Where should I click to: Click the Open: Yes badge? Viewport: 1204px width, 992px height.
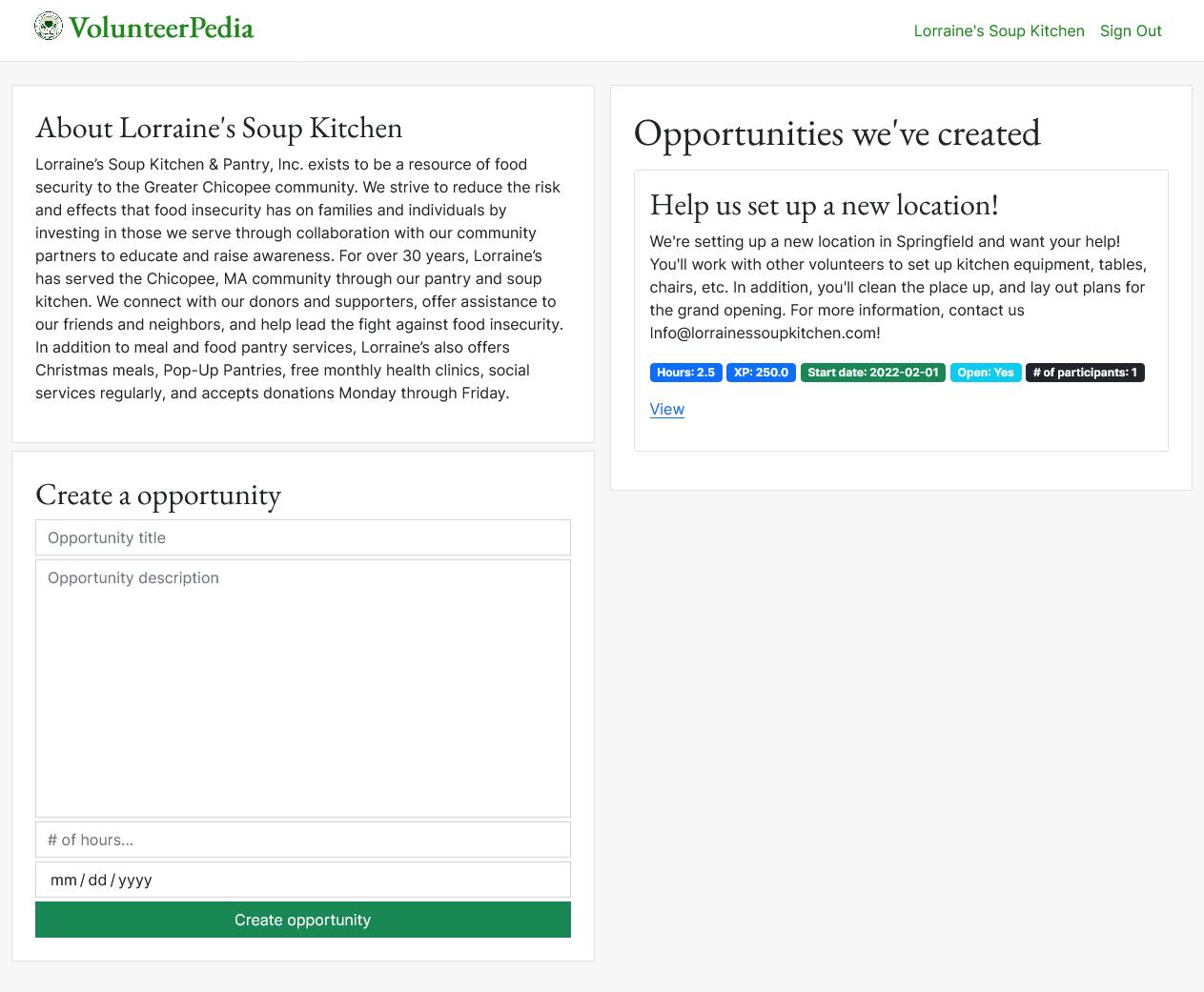click(986, 373)
